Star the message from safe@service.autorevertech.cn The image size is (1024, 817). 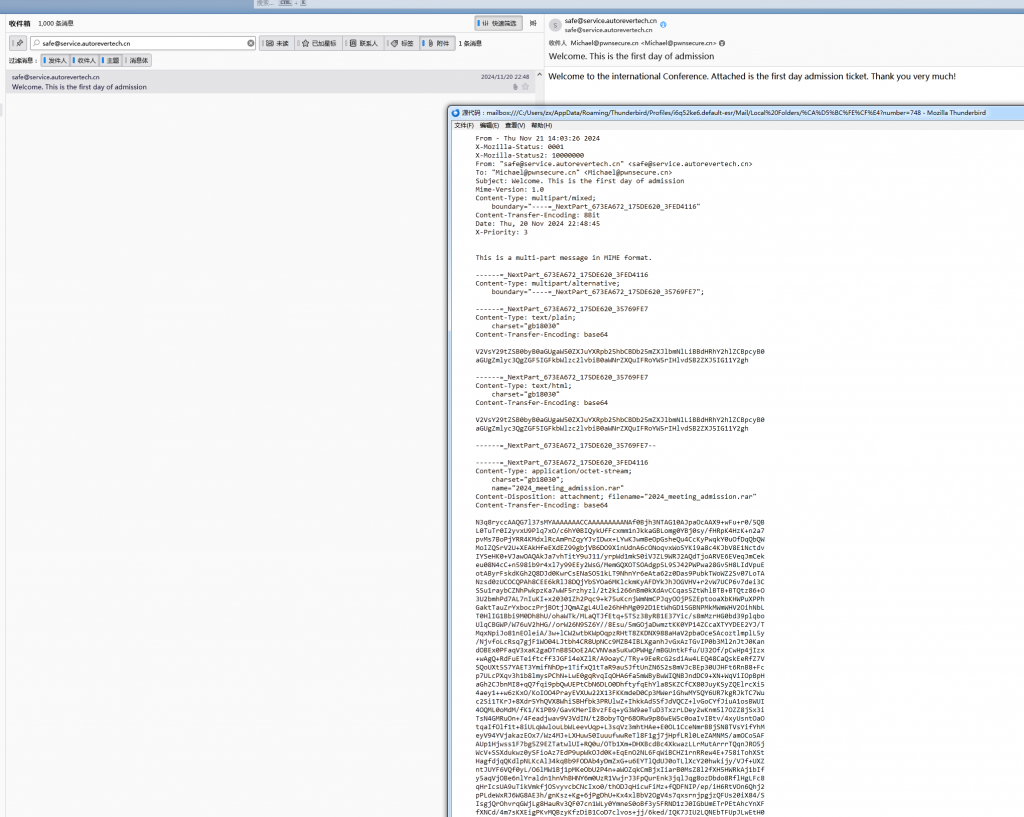coord(525,87)
